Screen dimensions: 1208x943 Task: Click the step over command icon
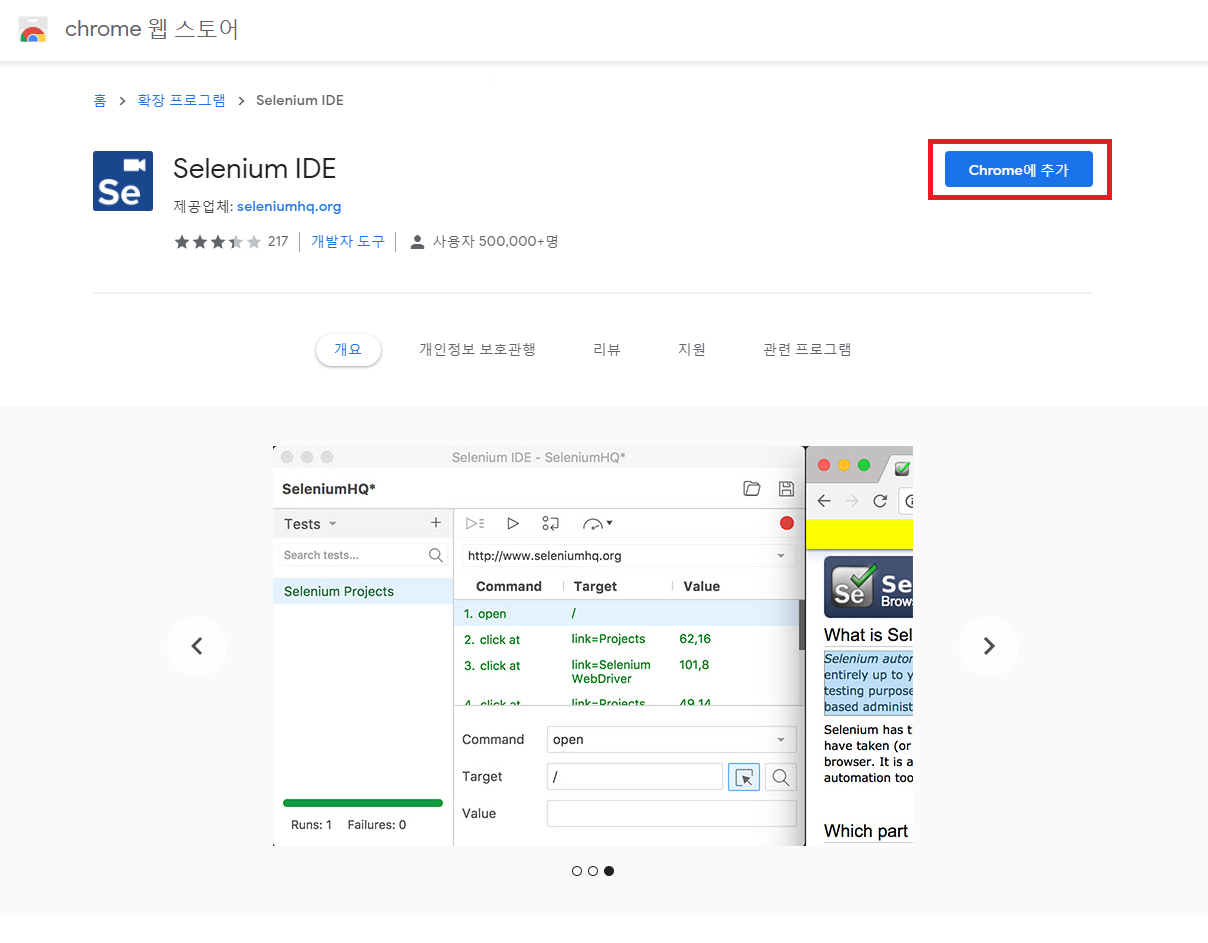coord(550,523)
